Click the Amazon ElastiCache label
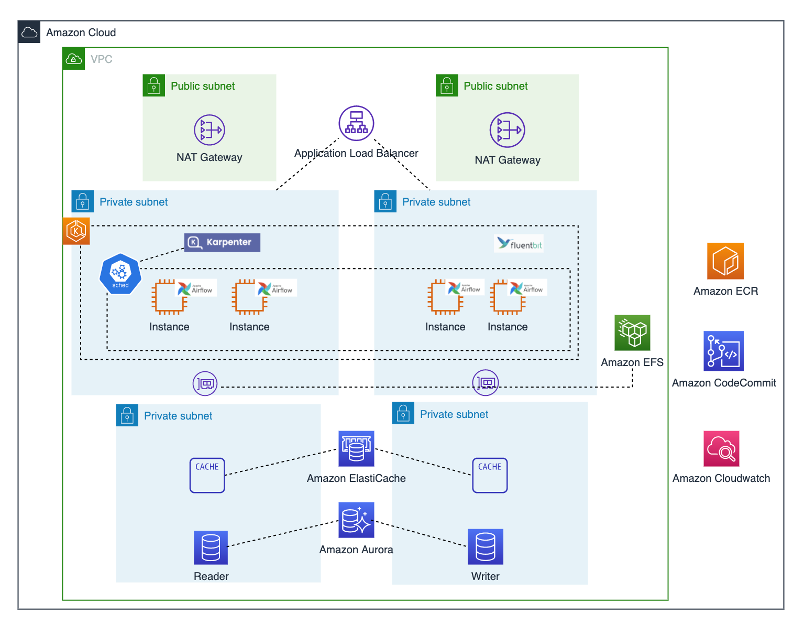This screenshot has width=793, height=625. tap(356, 478)
